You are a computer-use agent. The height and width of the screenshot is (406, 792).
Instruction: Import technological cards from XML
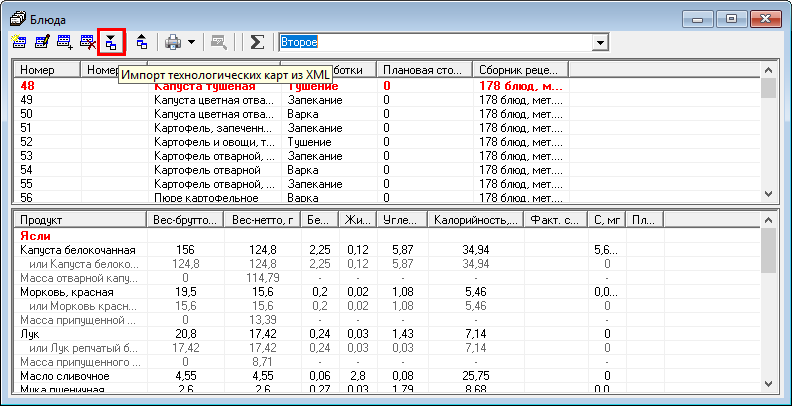[x=111, y=43]
